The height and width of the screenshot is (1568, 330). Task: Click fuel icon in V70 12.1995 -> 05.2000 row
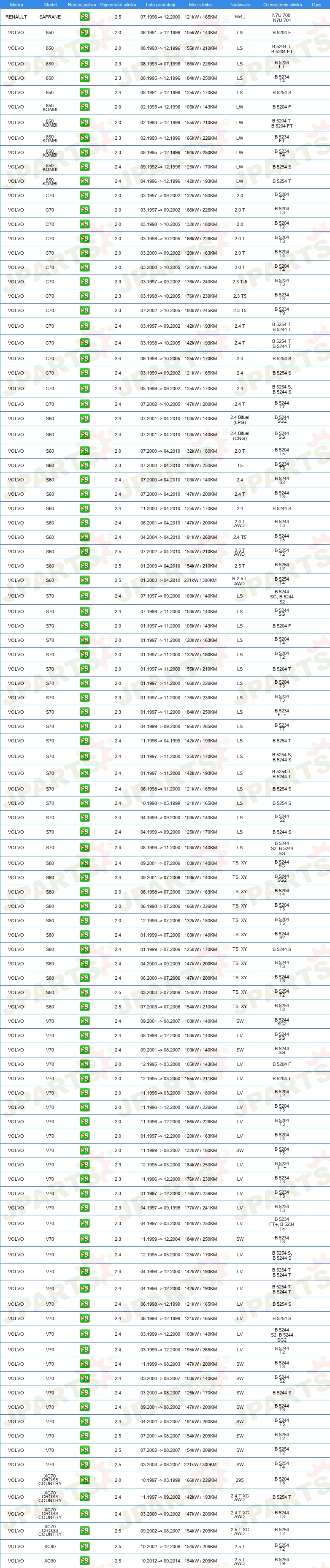(84, 1255)
